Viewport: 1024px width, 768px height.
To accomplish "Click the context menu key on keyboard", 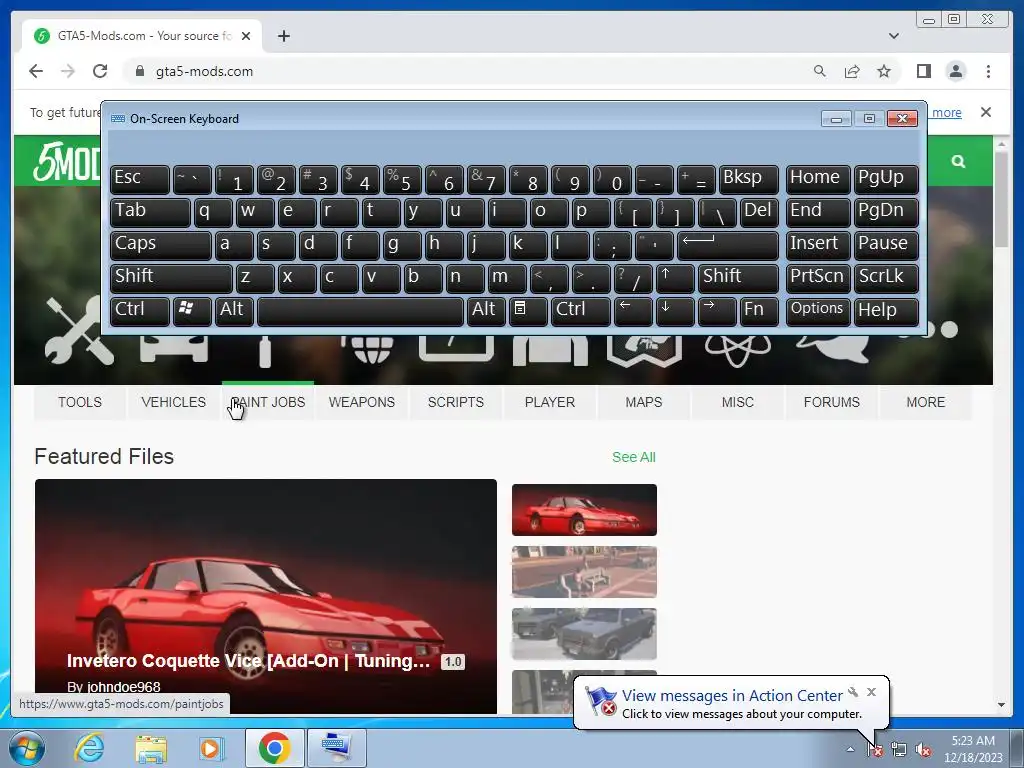I will pos(528,310).
